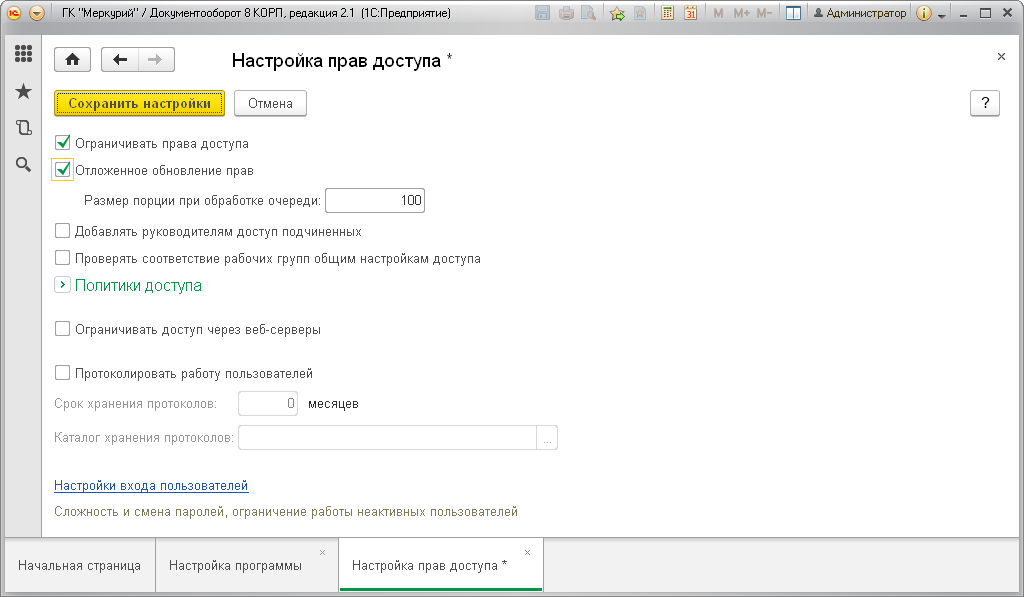Open help with the question mark button
The height and width of the screenshot is (597, 1024).
click(x=985, y=103)
